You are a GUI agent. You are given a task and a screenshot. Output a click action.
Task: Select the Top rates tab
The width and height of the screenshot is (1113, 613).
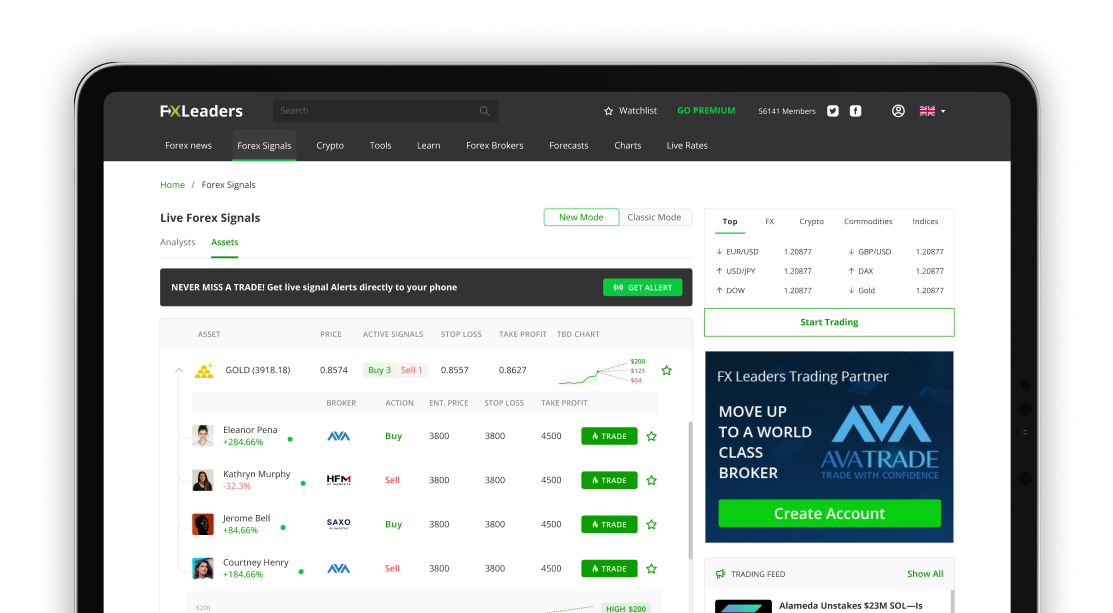730,221
